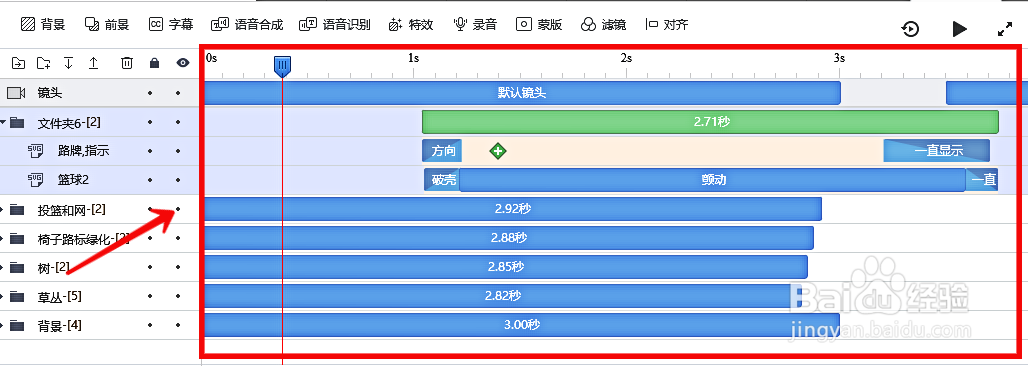
Task: Click the folder icon of 草丛-[5]
Action: (x=17, y=297)
